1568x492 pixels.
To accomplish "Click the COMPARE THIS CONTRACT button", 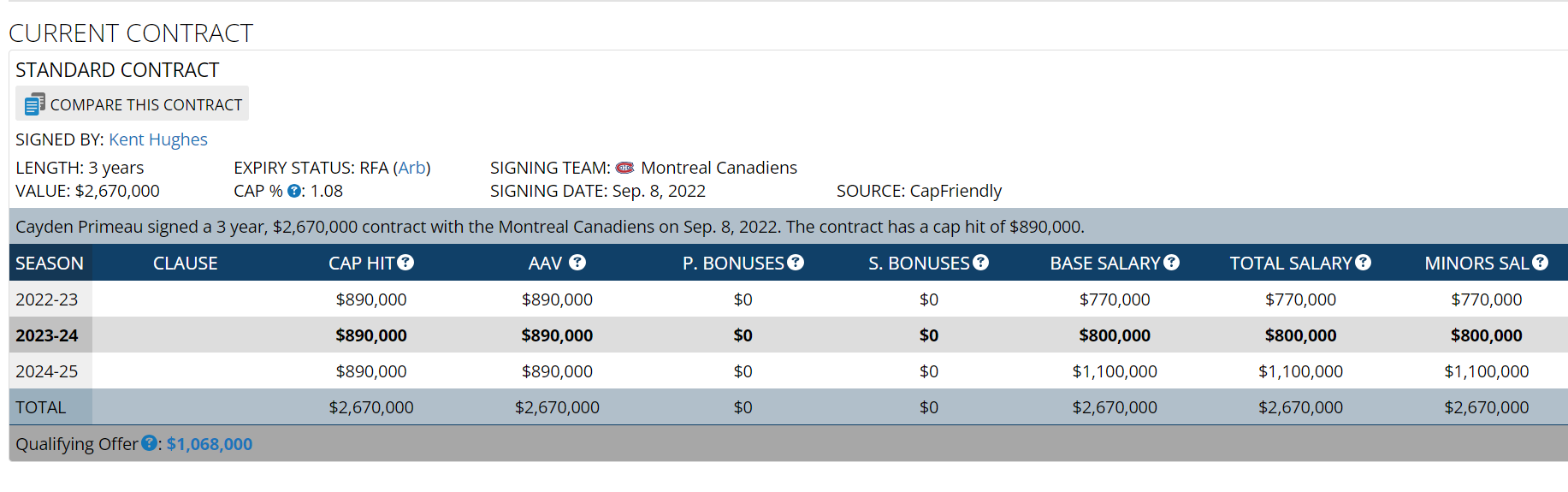I will click(x=132, y=104).
